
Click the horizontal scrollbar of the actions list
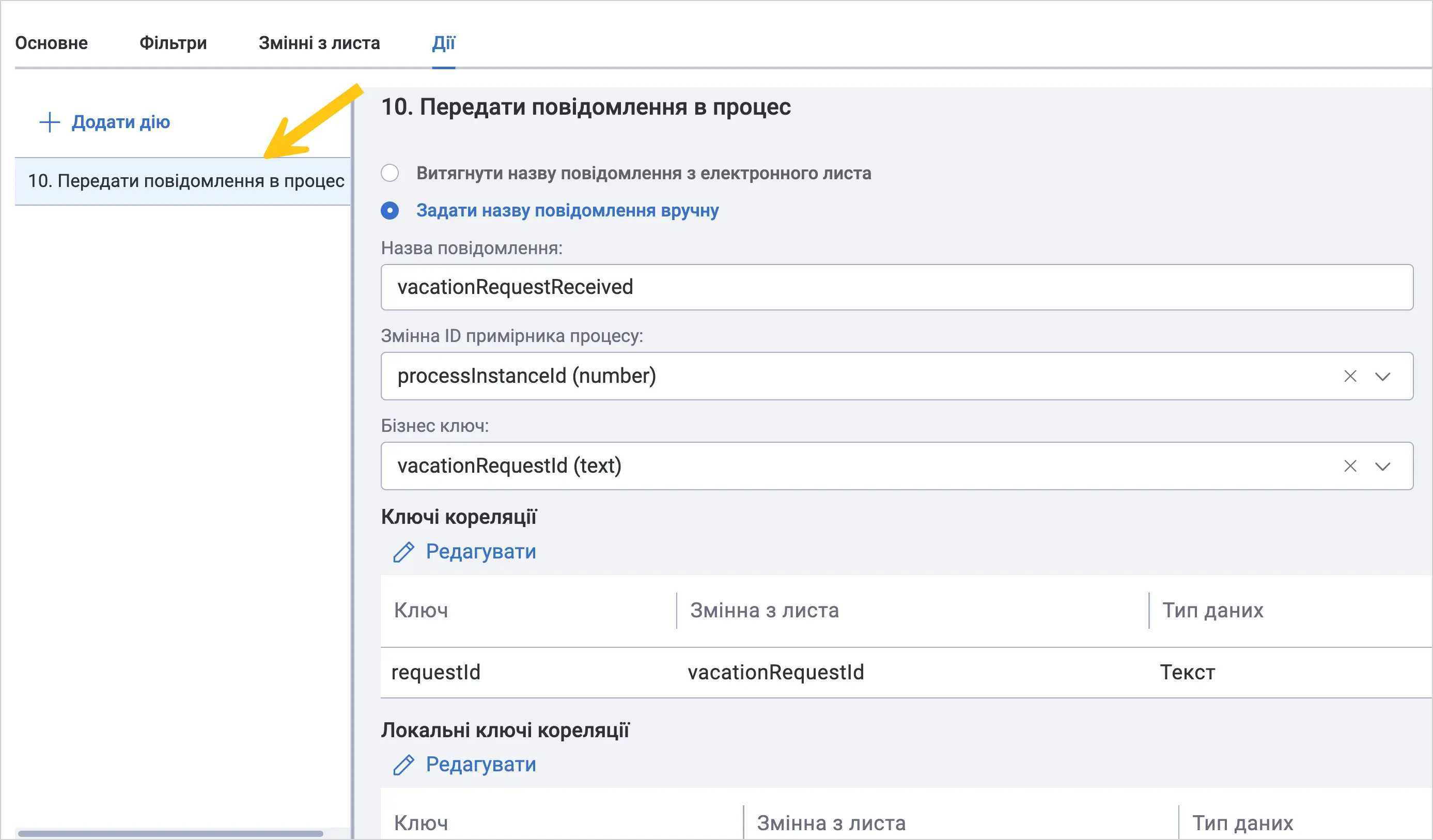170,834
